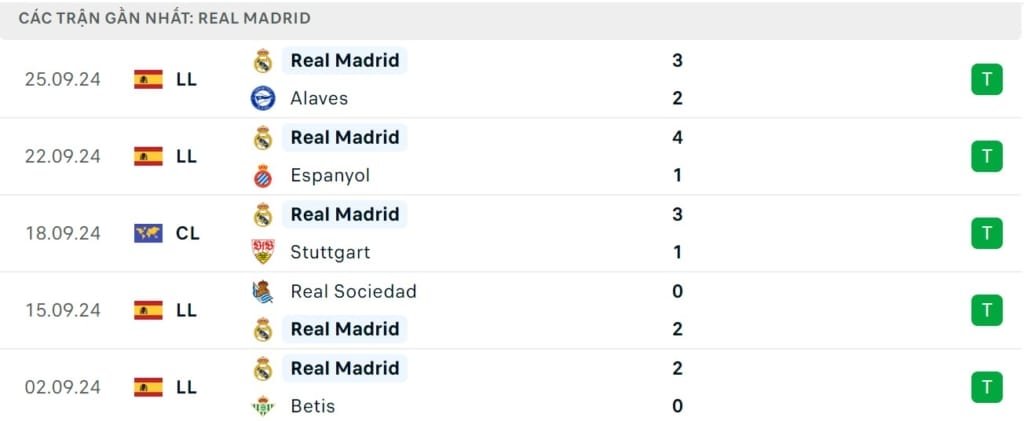Click the Real Madrid score 4 versus Espanyol
The width and height of the screenshot is (1024, 421).
677,137
